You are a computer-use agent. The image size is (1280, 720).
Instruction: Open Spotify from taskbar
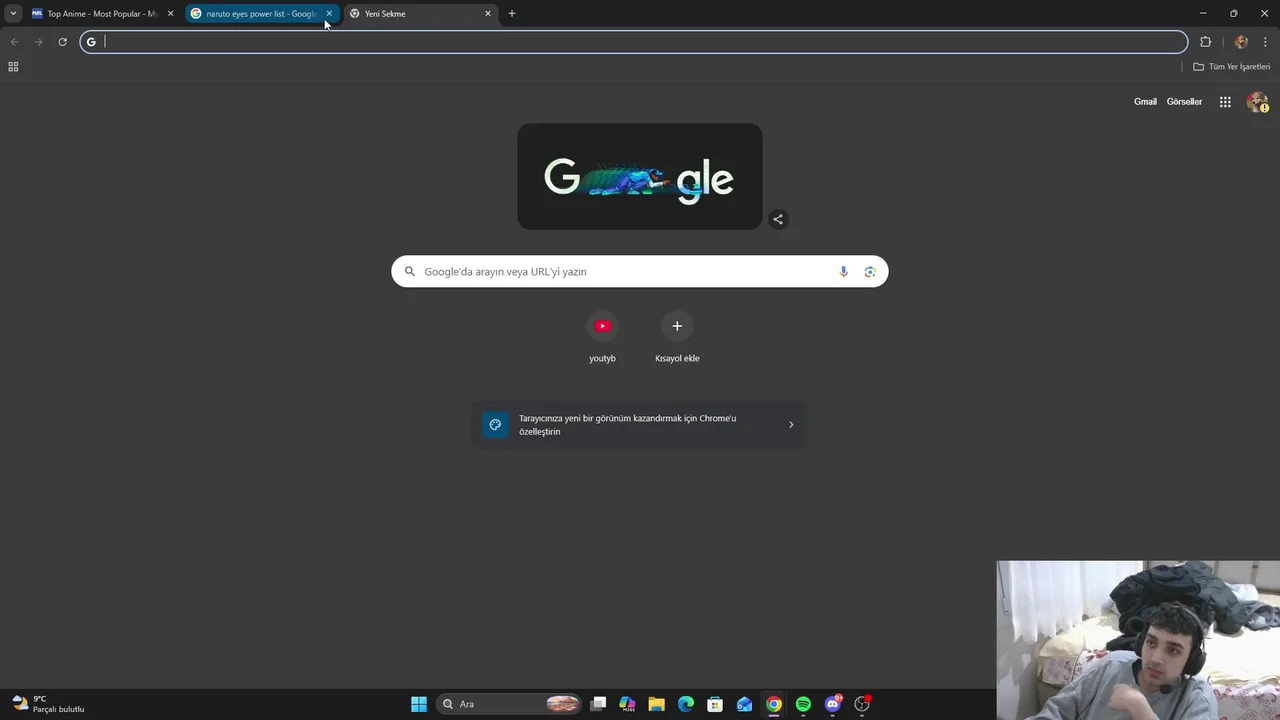(803, 704)
